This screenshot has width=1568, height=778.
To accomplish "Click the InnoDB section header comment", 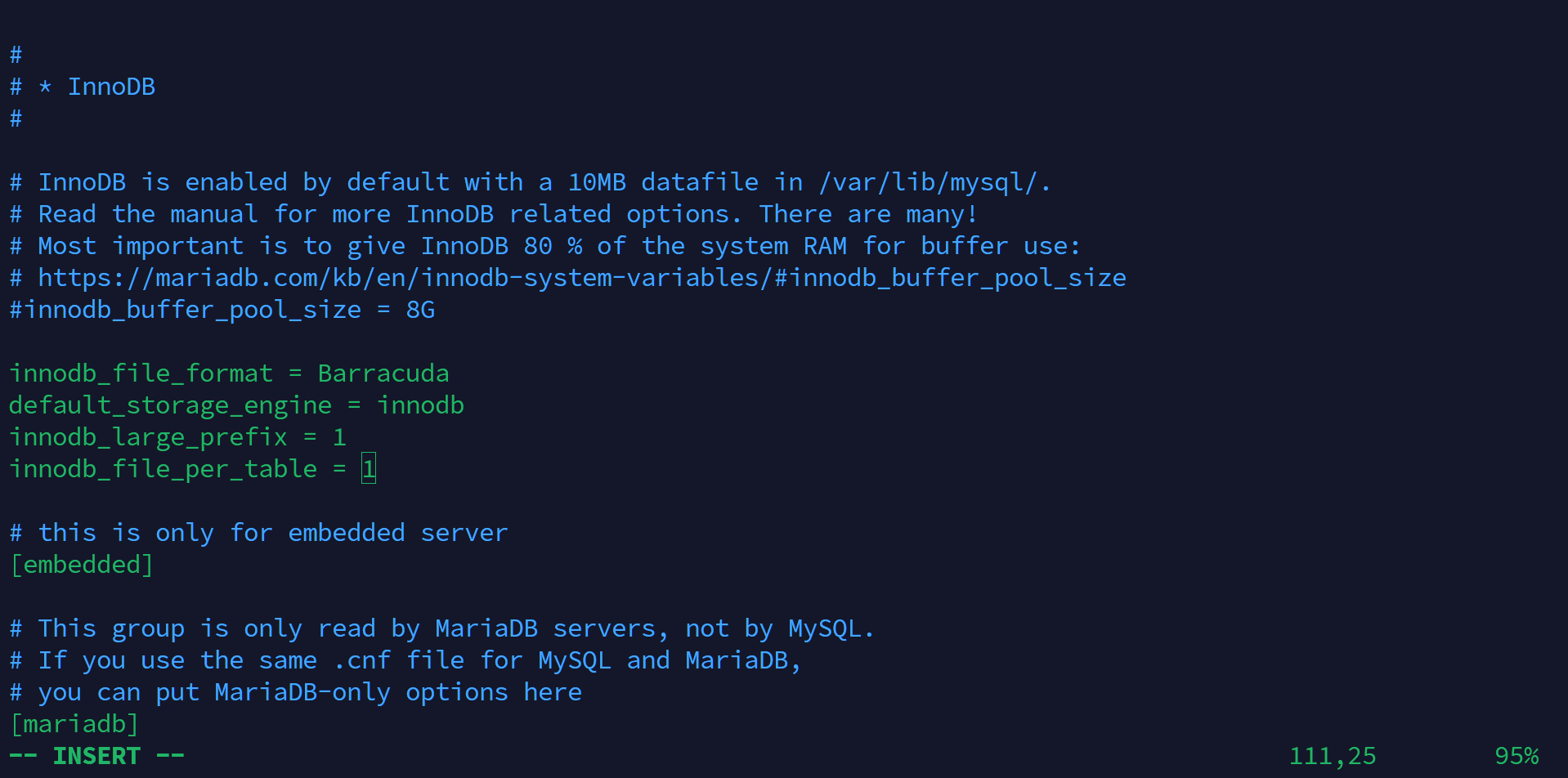I will click(83, 87).
